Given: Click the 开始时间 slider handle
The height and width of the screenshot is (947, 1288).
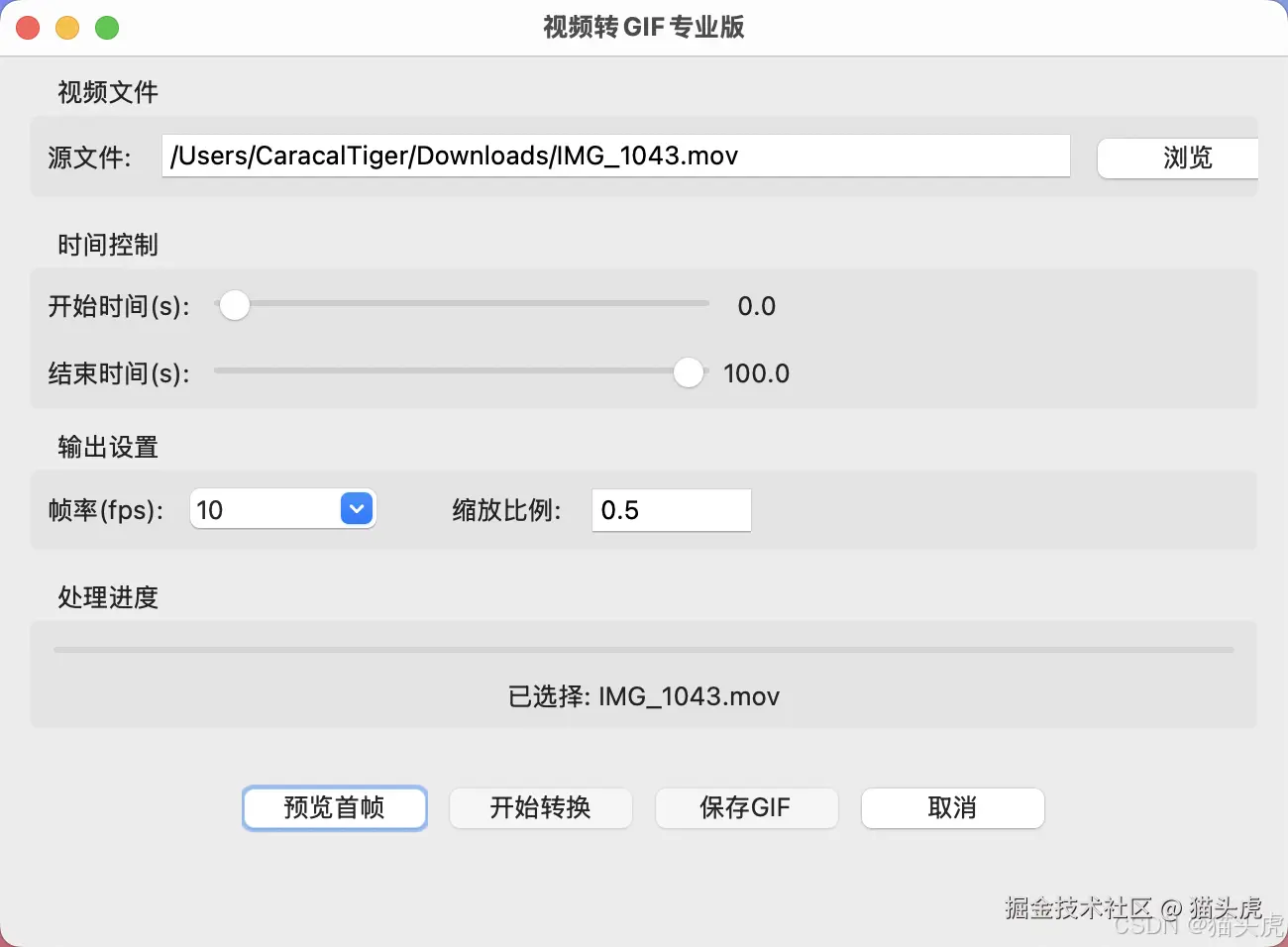Looking at the screenshot, I should point(234,305).
